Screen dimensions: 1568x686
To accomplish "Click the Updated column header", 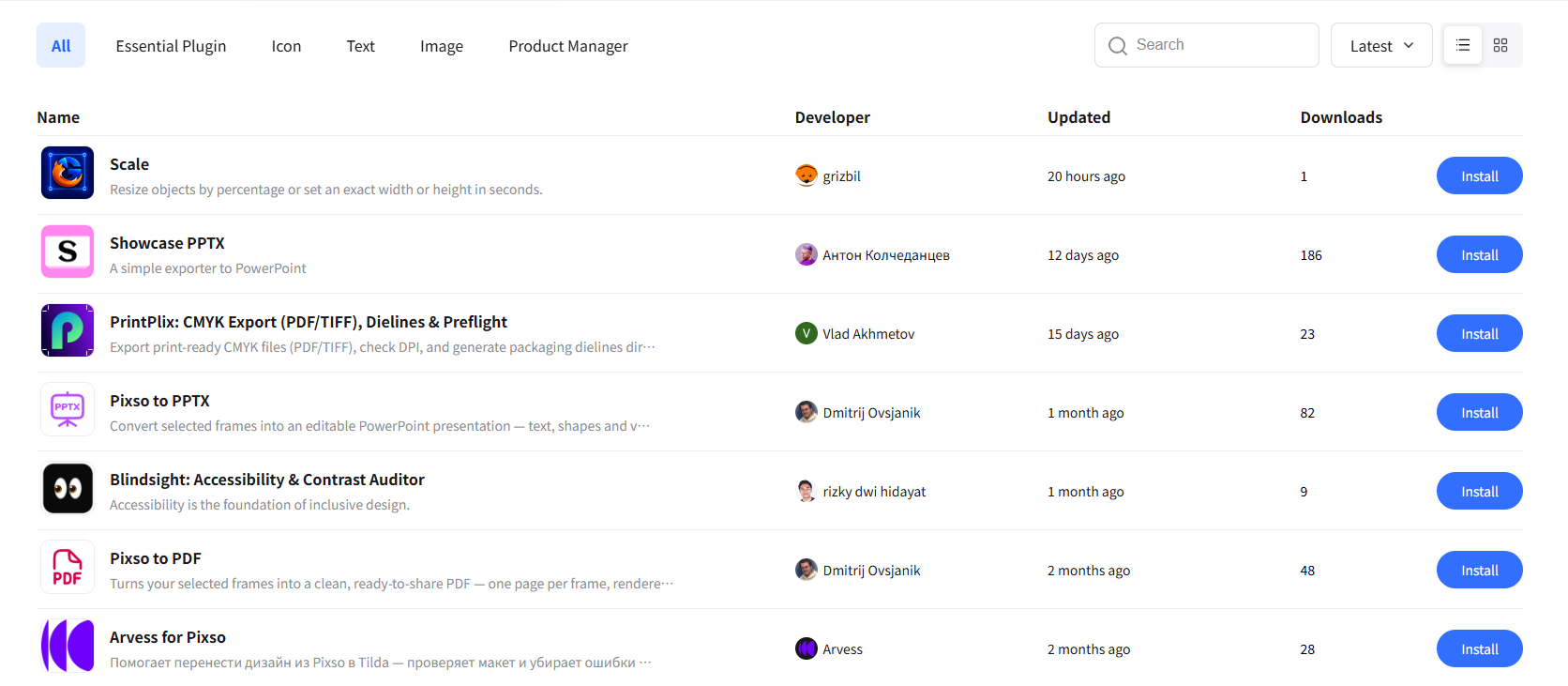I will pyautogui.click(x=1079, y=117).
